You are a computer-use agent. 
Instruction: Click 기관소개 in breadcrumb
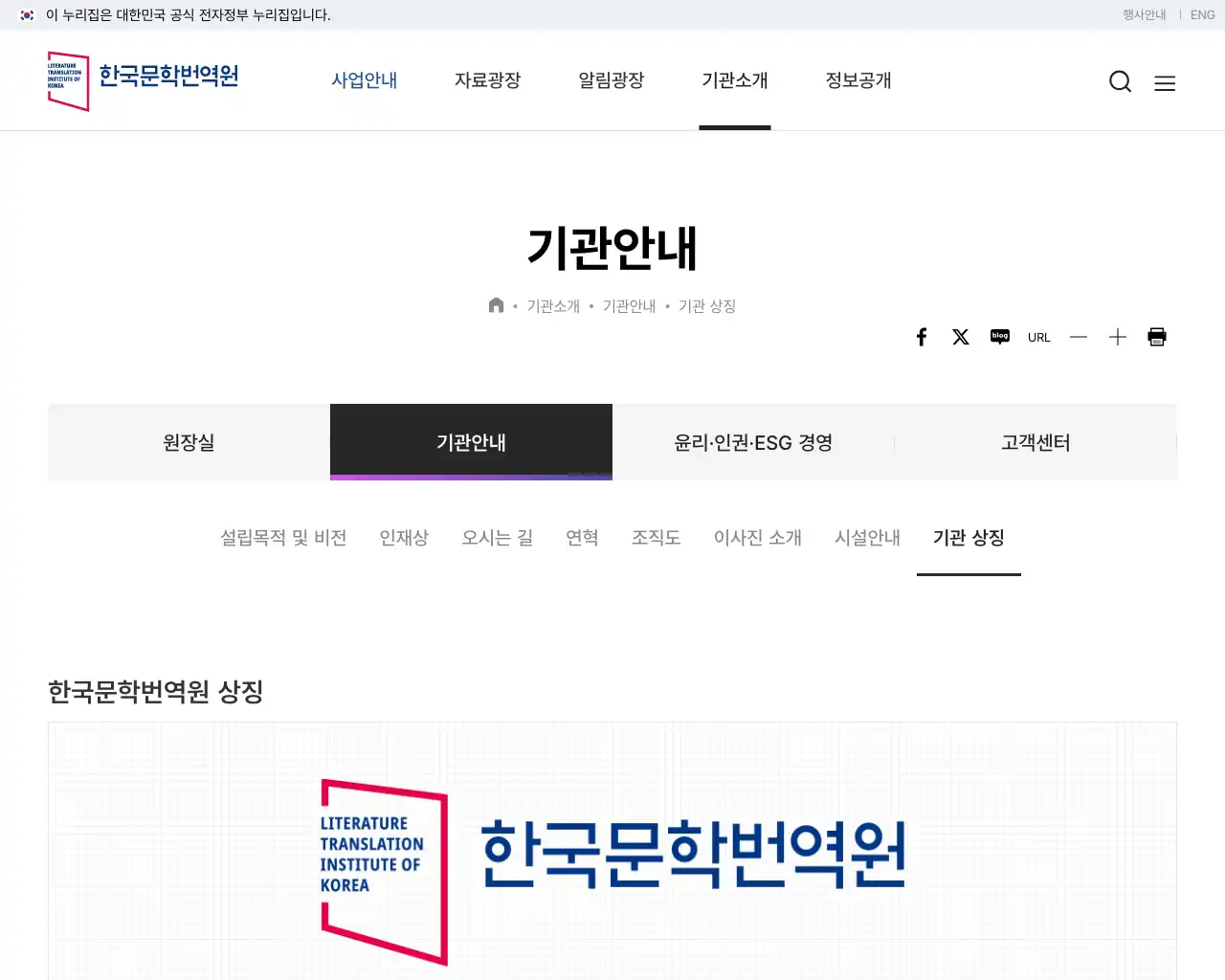click(553, 306)
